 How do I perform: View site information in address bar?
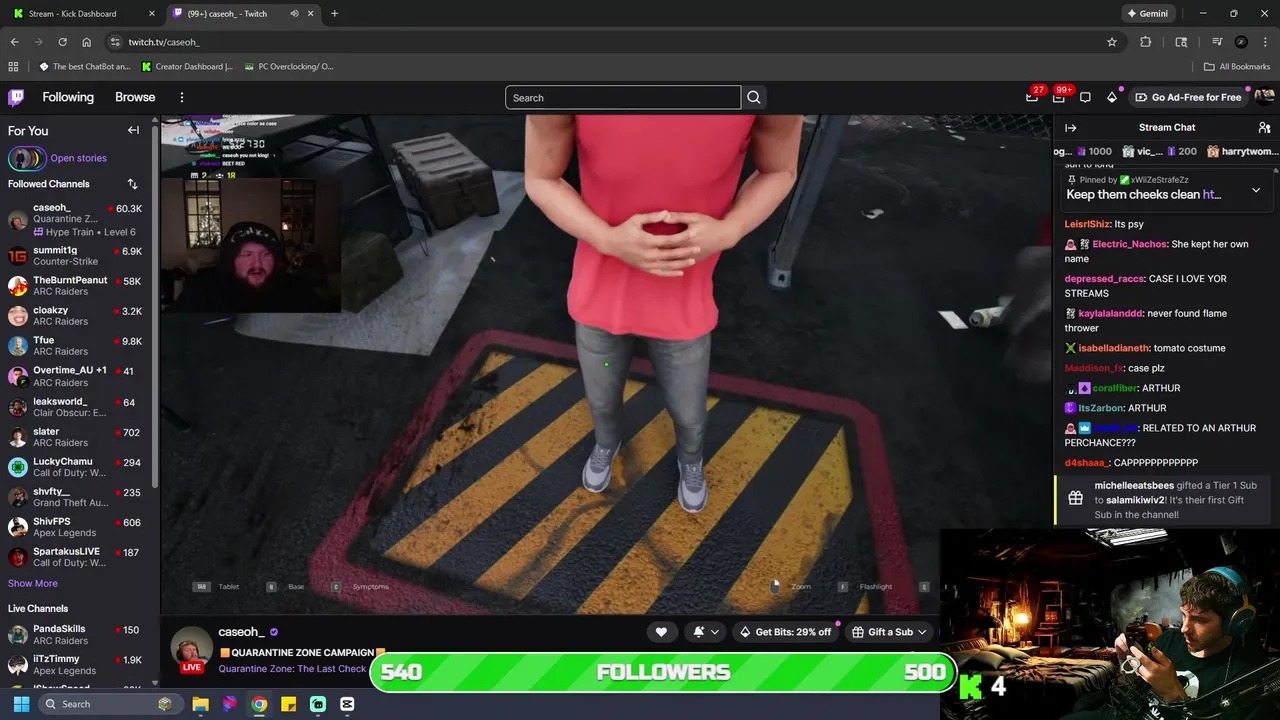click(x=115, y=42)
